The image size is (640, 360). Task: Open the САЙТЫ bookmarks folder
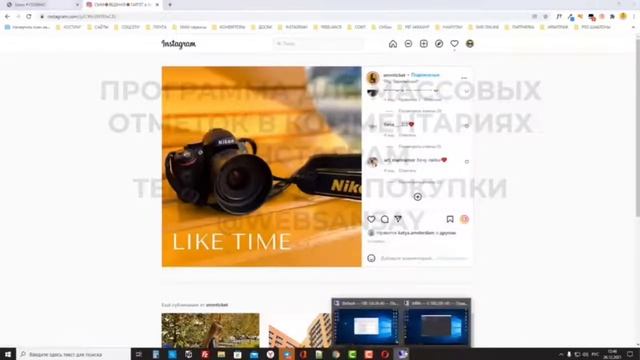tap(98, 27)
